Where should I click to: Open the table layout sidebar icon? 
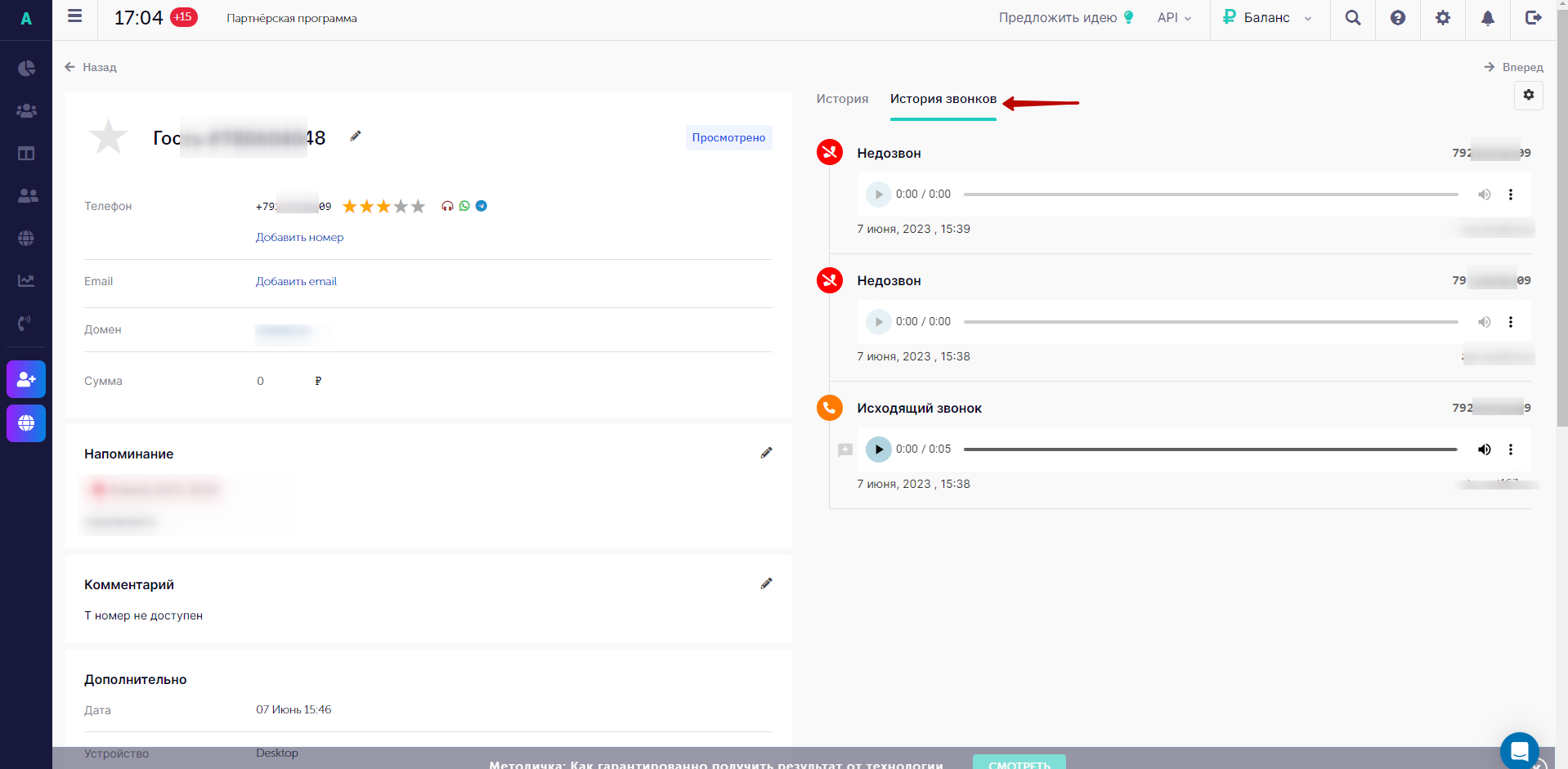[26, 153]
